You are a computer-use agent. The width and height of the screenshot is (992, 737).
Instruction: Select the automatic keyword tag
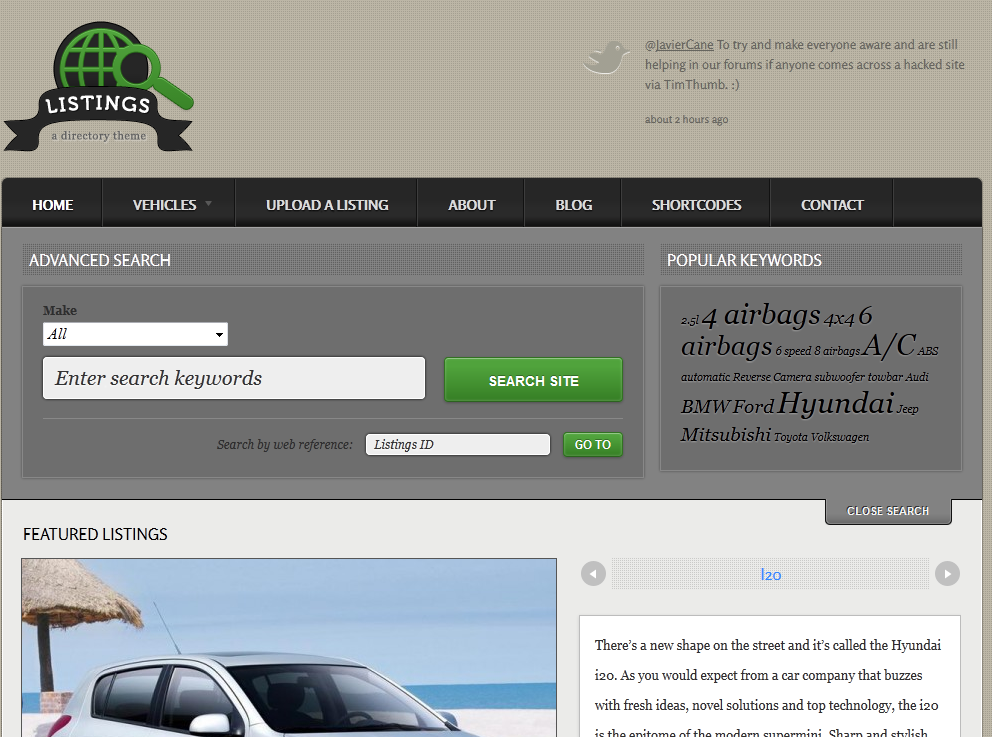[705, 377]
